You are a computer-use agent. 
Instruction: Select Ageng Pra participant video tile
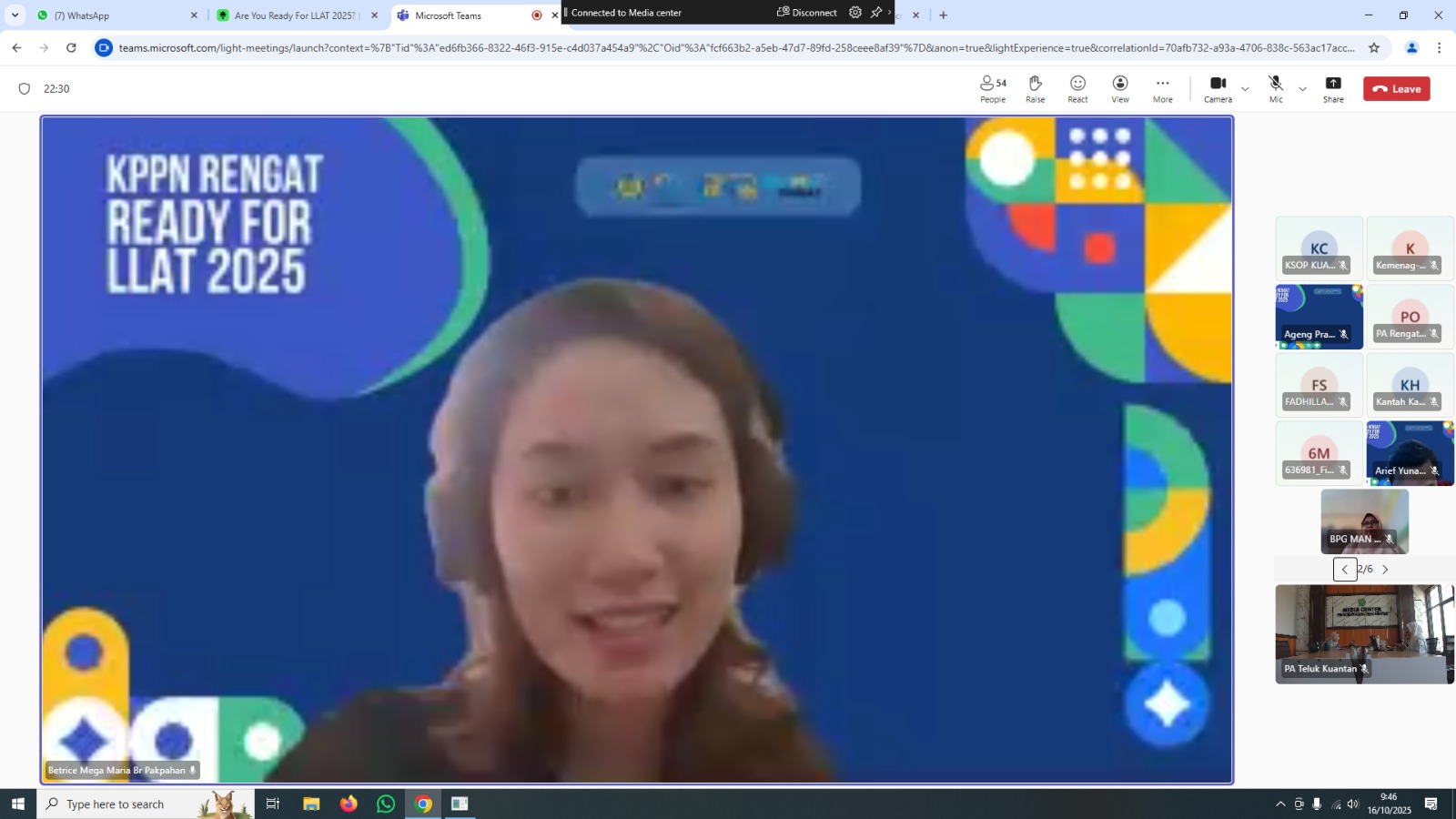[x=1319, y=317]
